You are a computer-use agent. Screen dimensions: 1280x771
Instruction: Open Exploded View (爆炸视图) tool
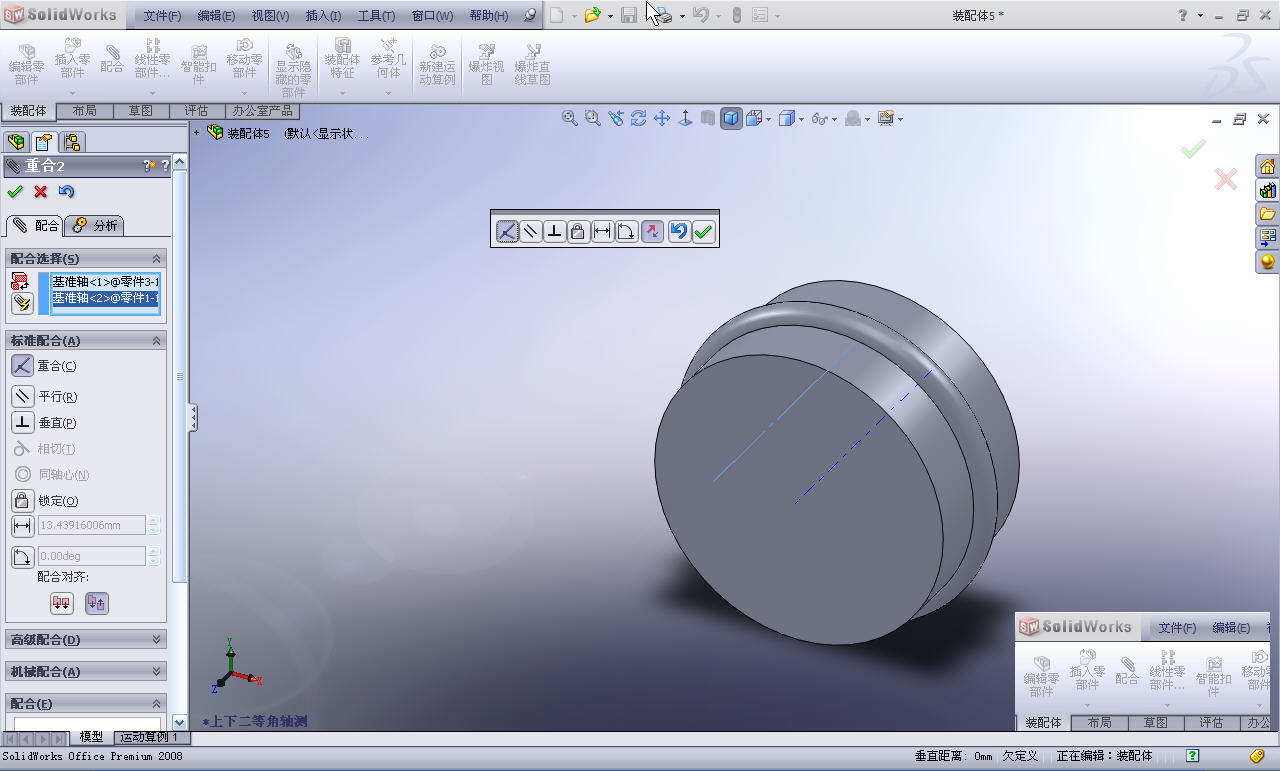pos(487,64)
